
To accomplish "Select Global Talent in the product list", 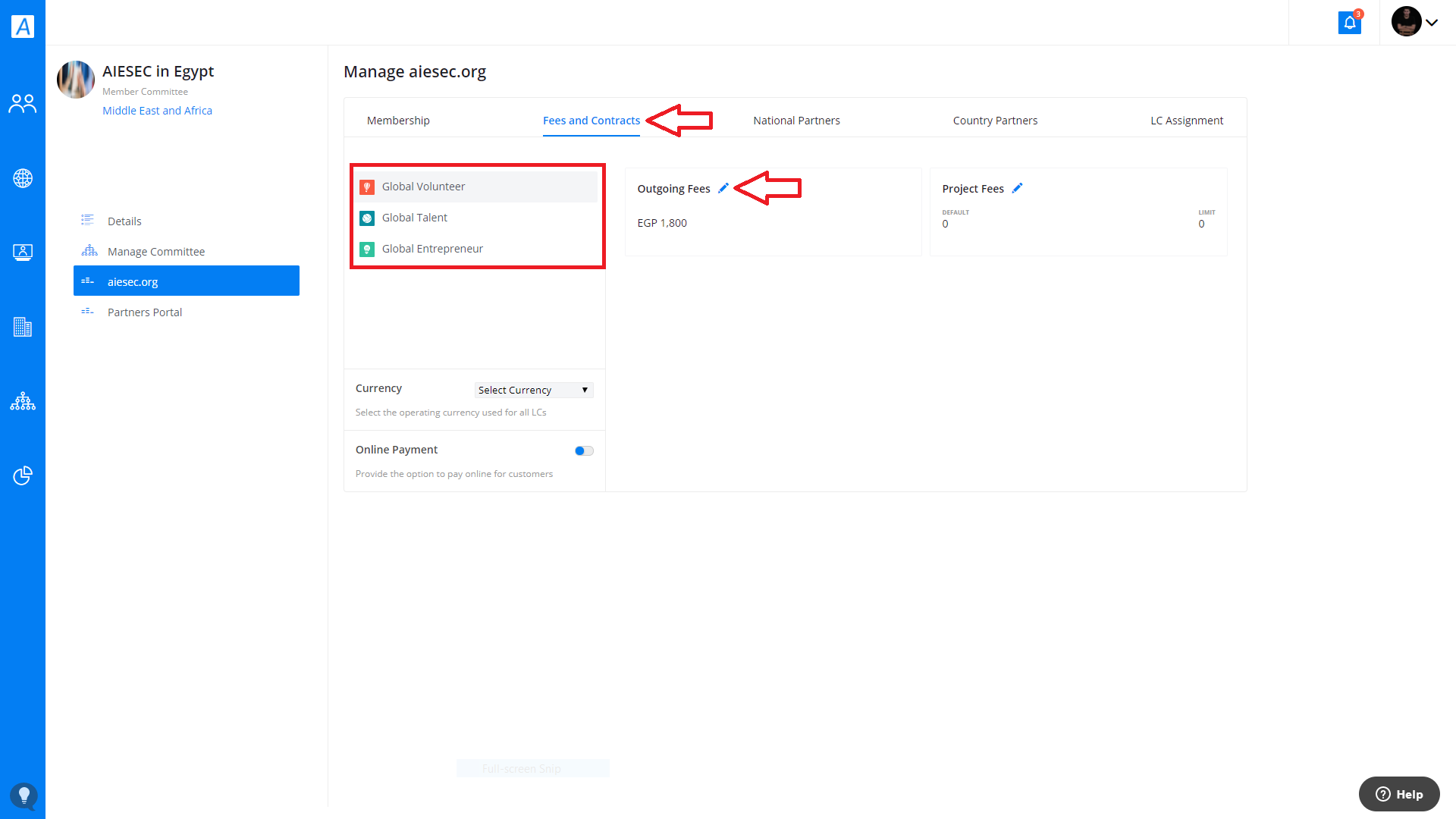I will coord(478,218).
